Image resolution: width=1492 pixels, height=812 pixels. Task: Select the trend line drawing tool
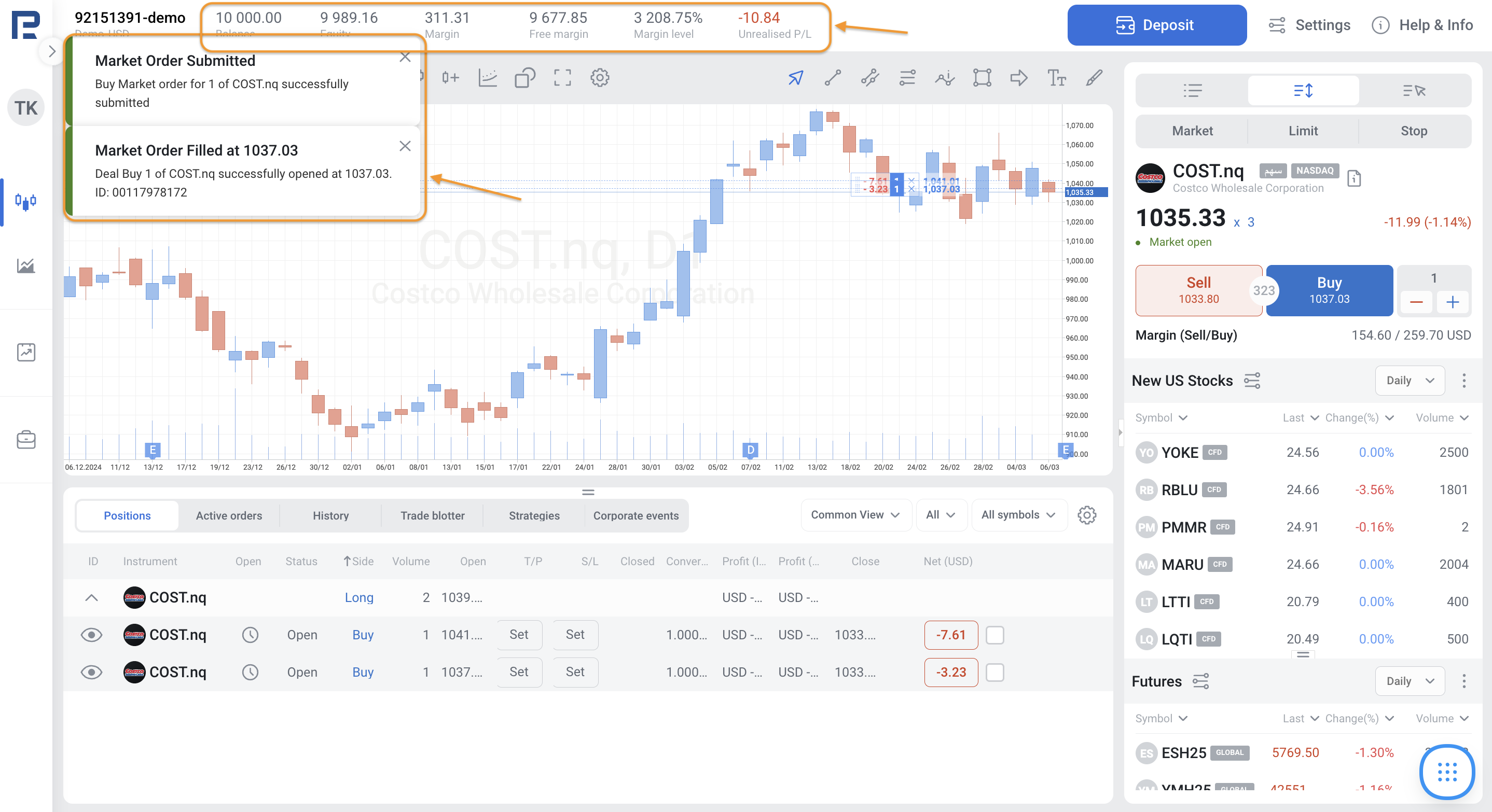tap(832, 78)
